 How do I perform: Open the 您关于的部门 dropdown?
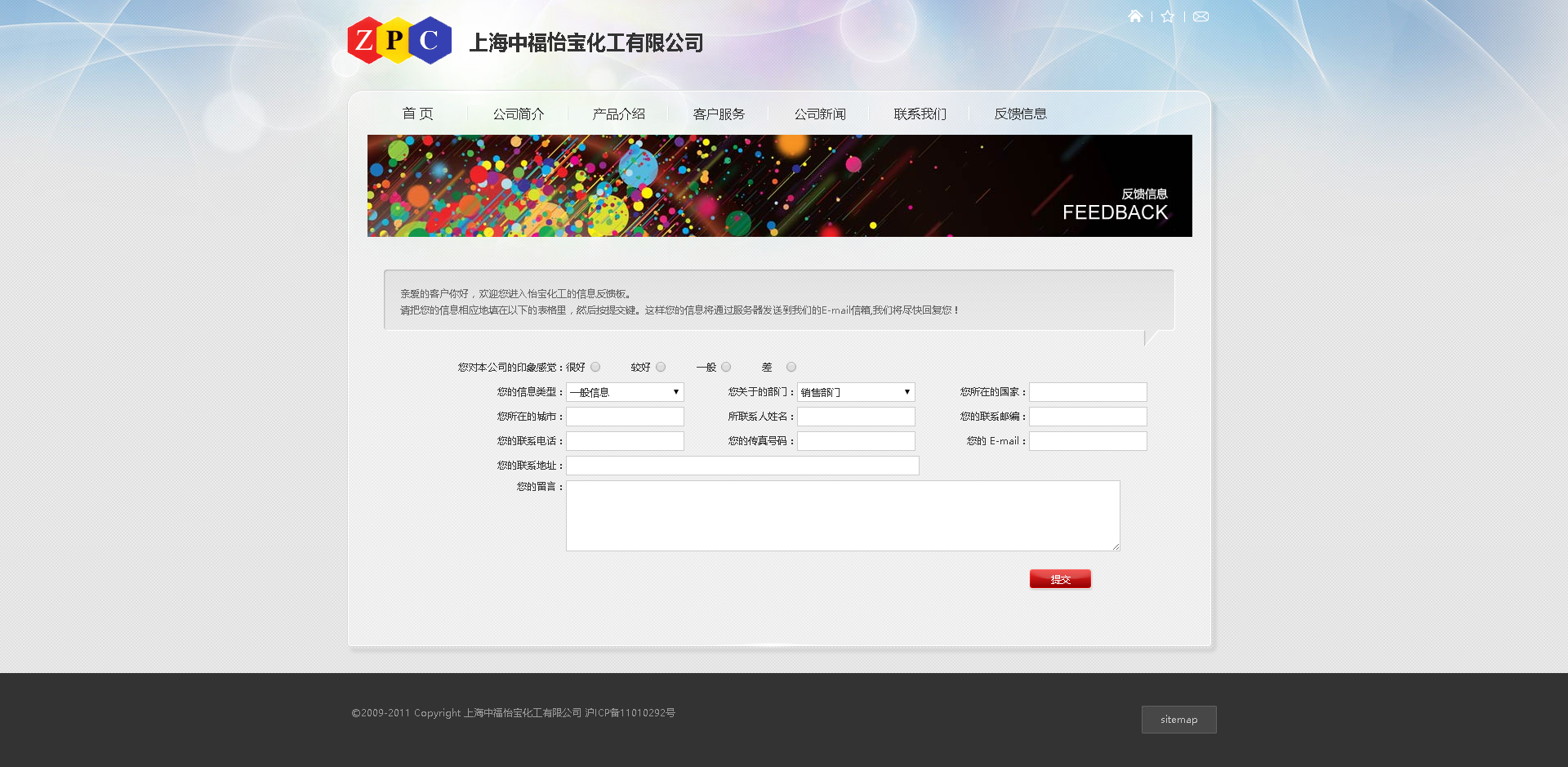(856, 392)
